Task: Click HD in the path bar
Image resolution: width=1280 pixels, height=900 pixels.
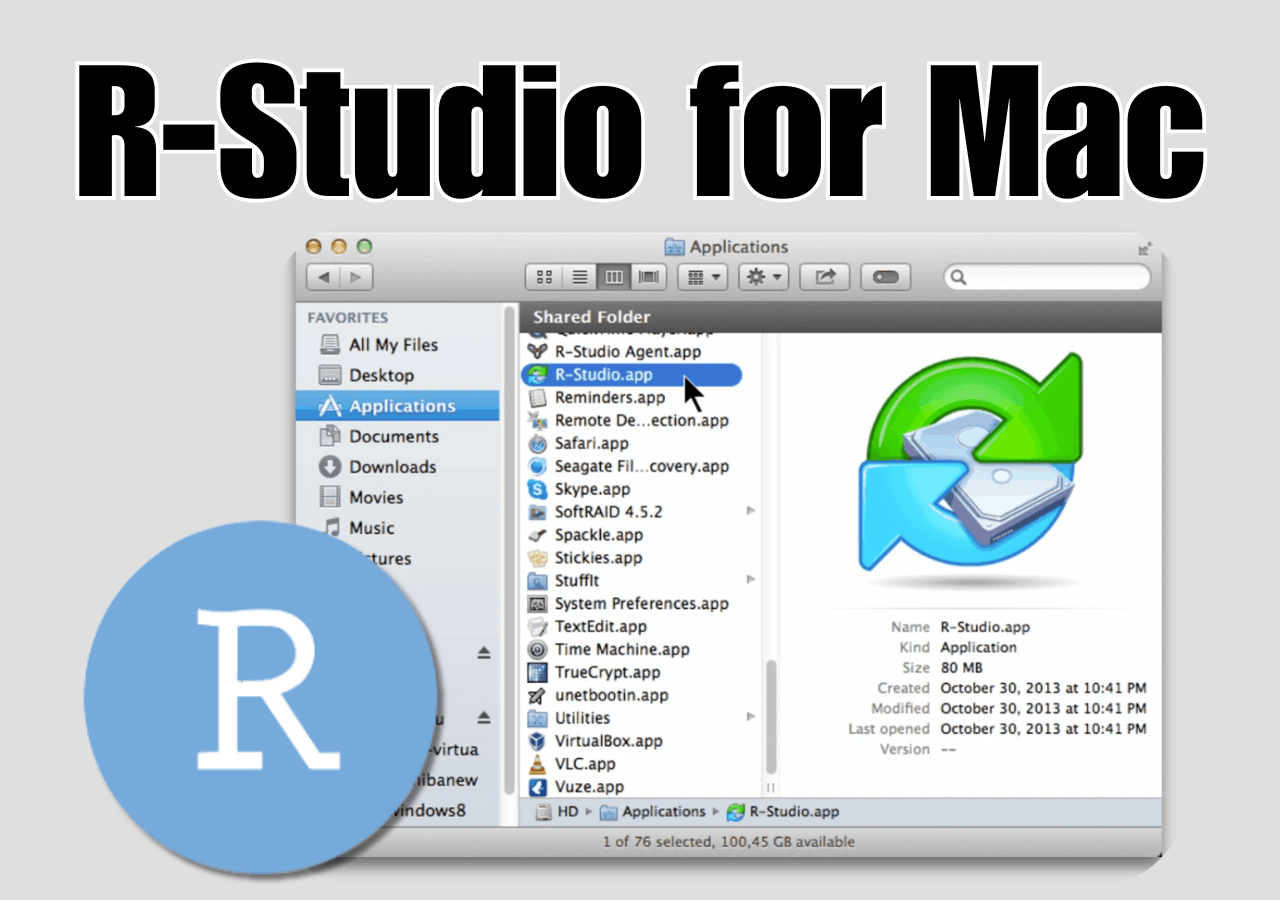Action: coord(557,812)
